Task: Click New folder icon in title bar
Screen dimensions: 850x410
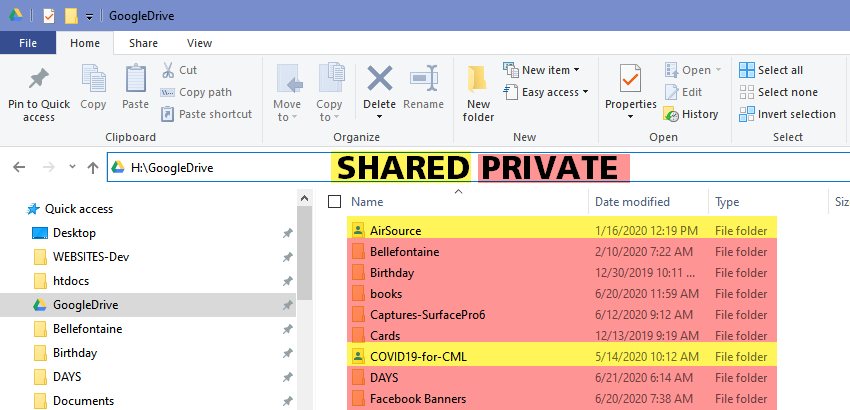Action: pos(71,16)
